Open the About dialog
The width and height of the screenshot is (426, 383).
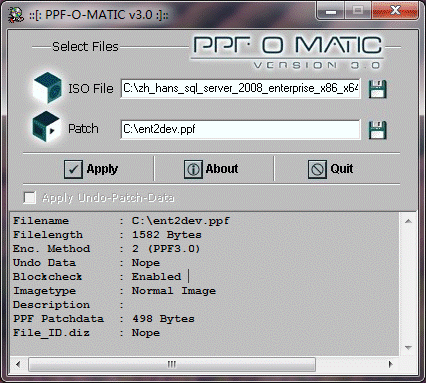pos(211,169)
